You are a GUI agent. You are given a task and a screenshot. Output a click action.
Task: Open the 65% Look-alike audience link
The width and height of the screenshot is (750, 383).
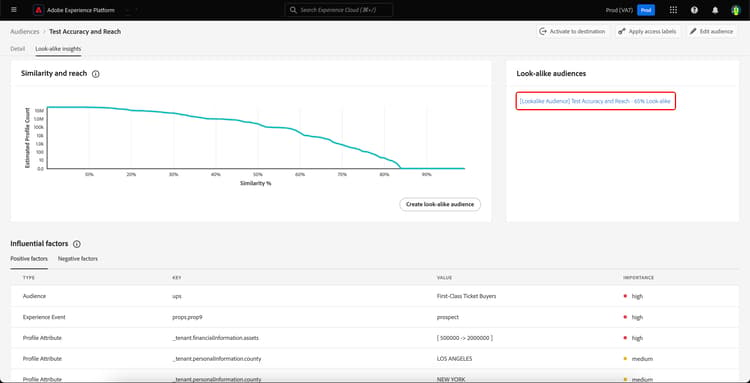(x=595, y=101)
